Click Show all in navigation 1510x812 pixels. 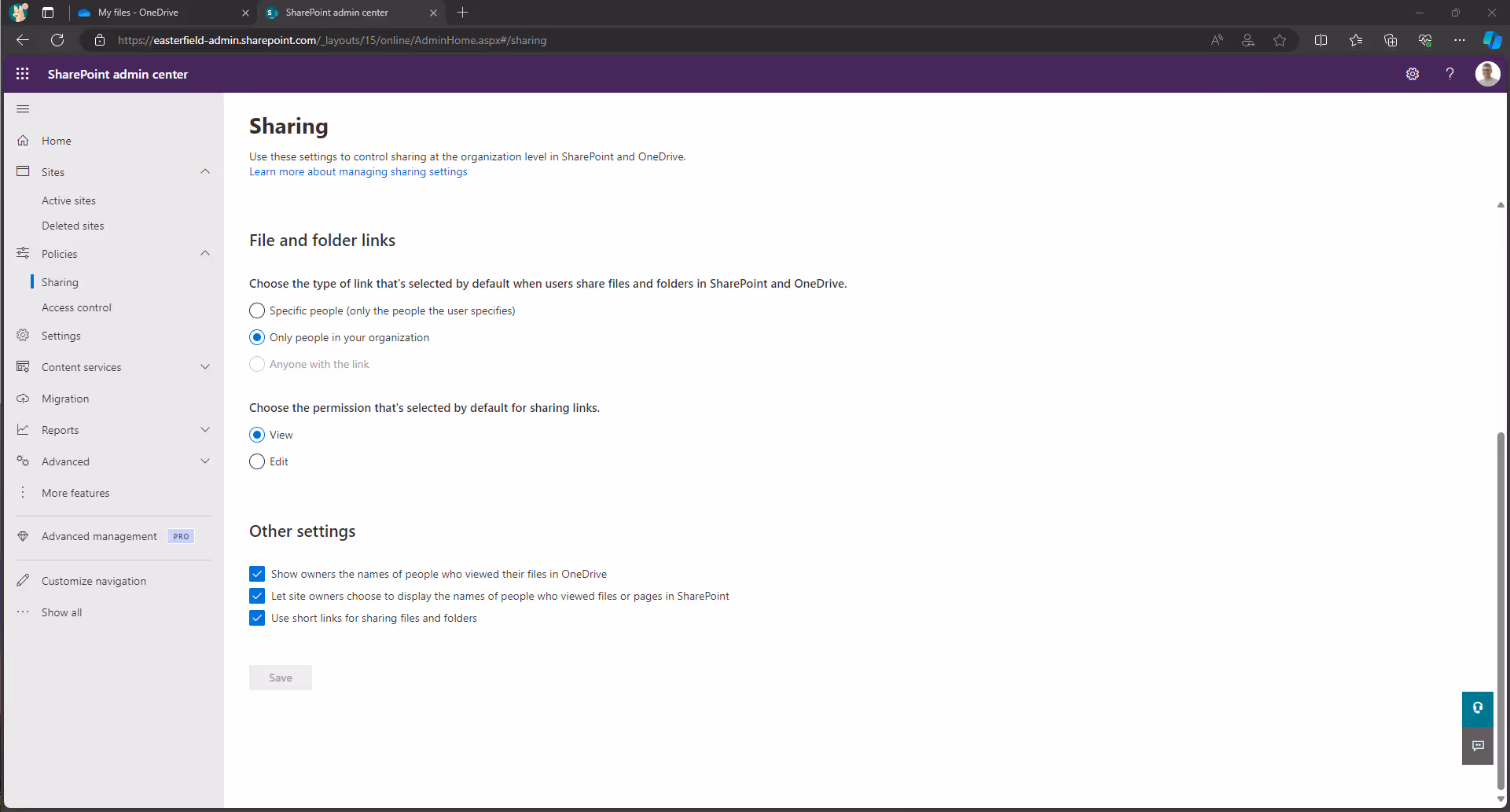pyautogui.click(x=61, y=612)
